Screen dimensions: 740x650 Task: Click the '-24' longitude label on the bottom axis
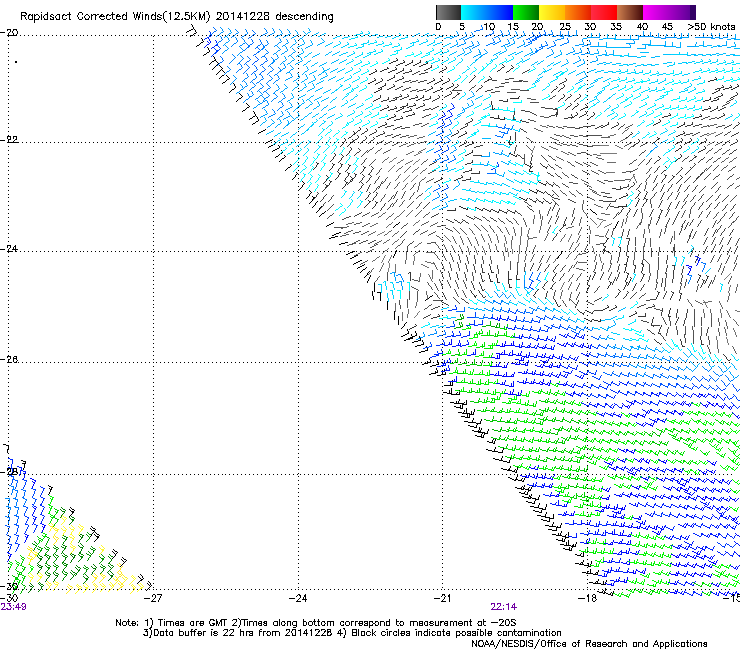point(298,598)
